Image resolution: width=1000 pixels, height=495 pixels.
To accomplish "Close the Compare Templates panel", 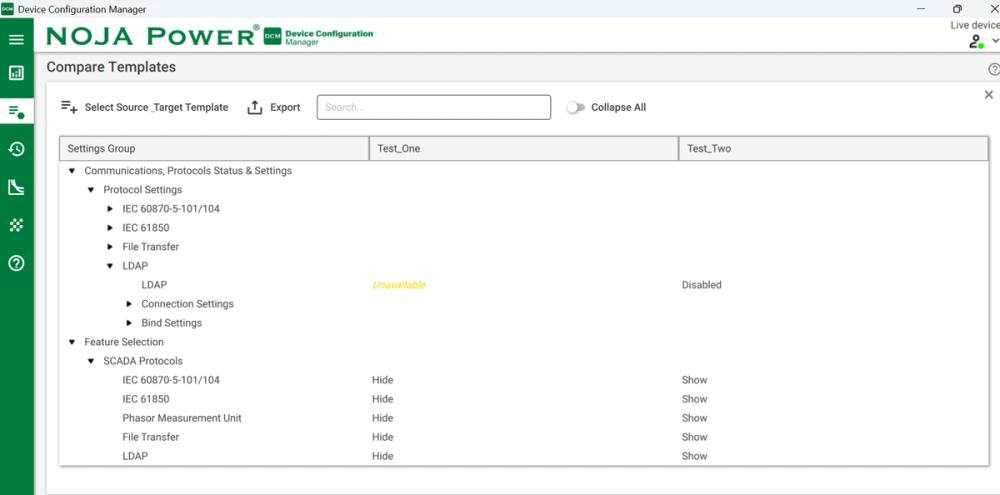I will (989, 94).
